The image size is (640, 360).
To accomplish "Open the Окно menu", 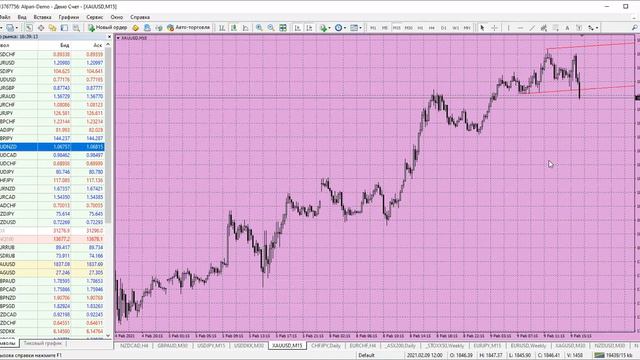I will pos(117,17).
